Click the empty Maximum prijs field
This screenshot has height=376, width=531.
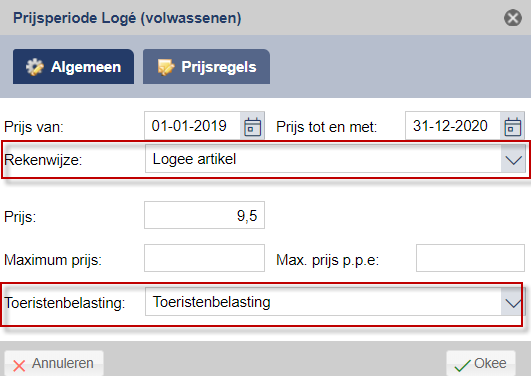point(204,258)
